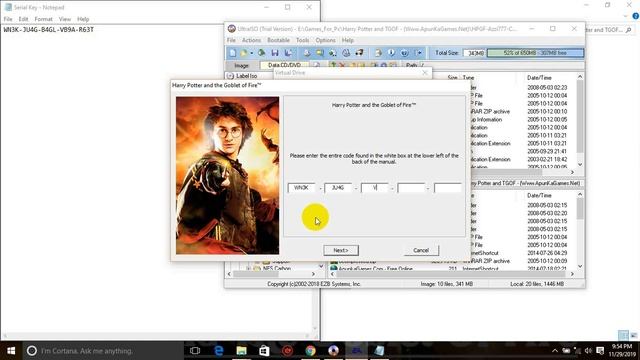Click the Compress ISO toolbar icon
The image size is (640, 360).
[x=320, y=53]
